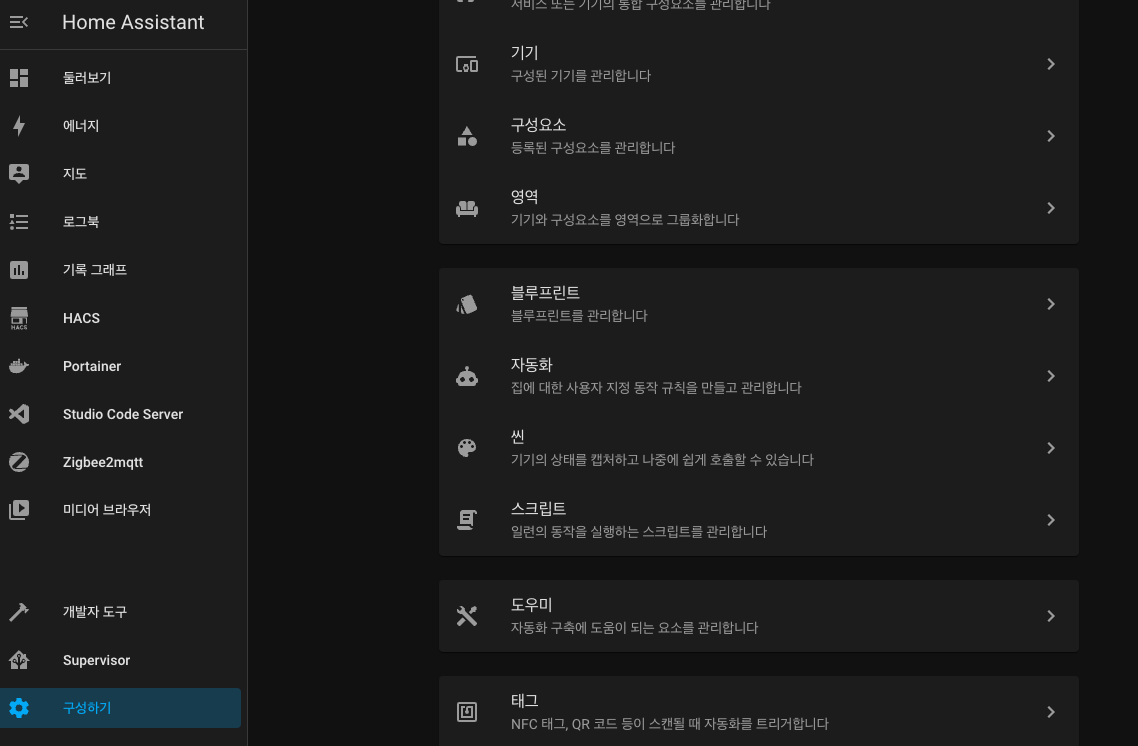Open the 태그 settings entry
The height and width of the screenshot is (746, 1138).
point(758,711)
